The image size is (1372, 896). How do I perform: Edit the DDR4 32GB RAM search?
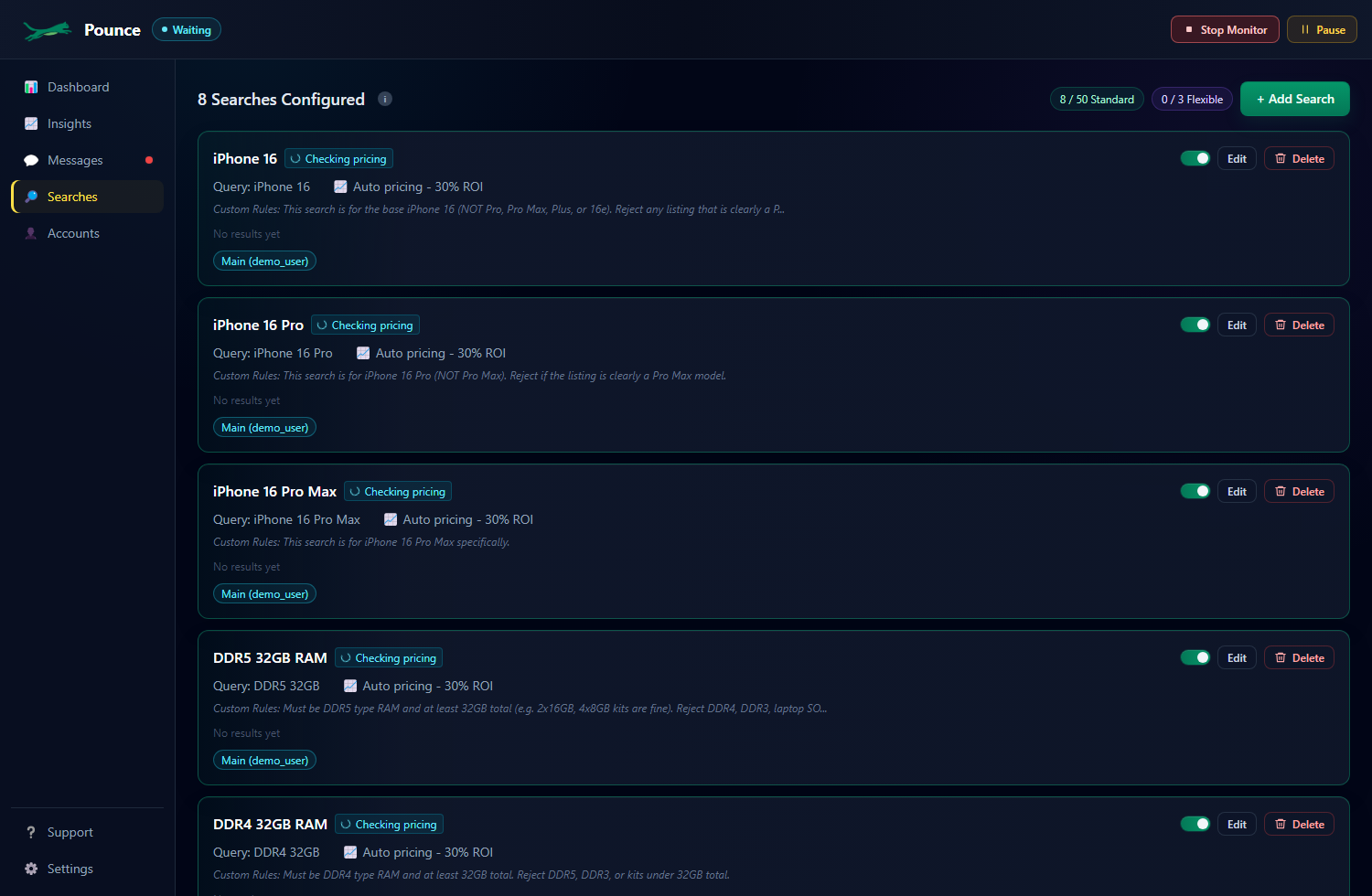click(x=1237, y=824)
